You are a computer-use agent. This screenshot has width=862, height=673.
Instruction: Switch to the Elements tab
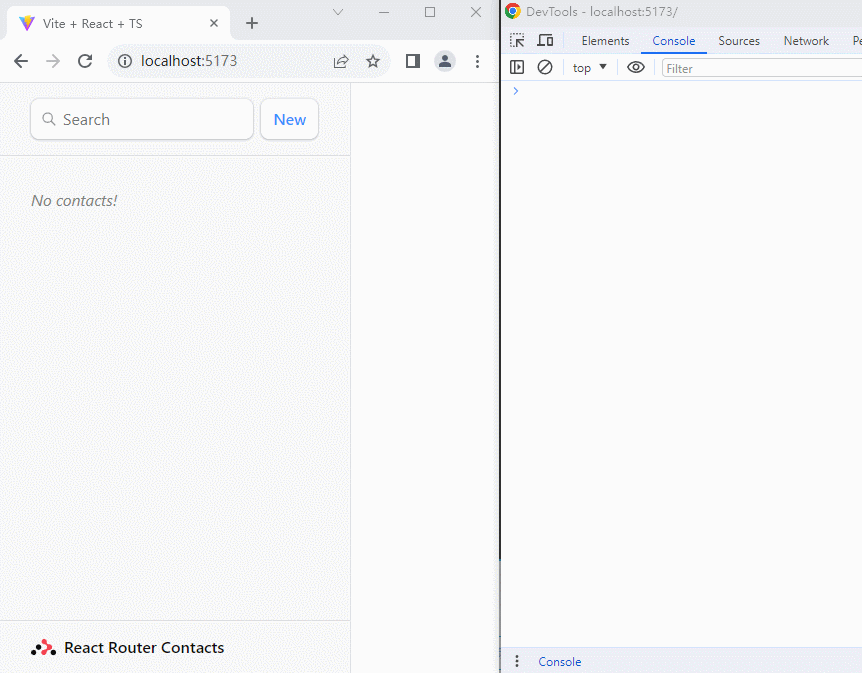605,41
